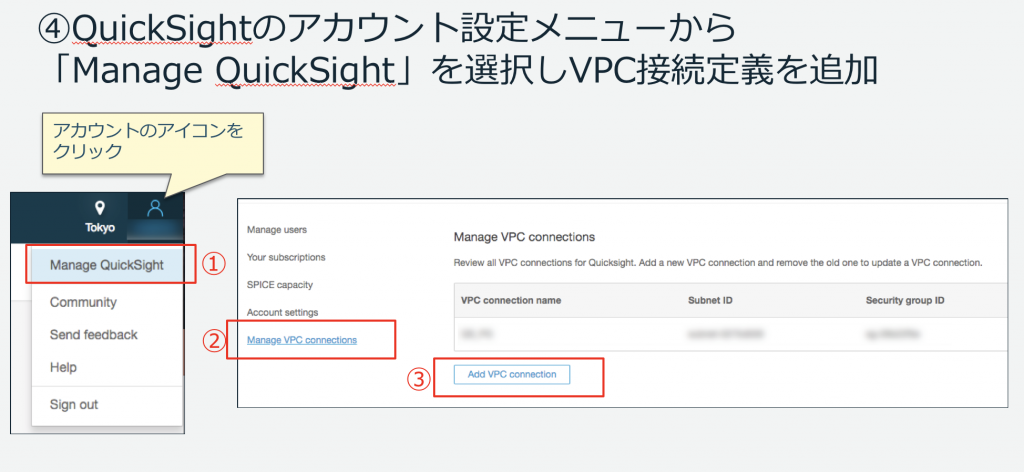Click Add VPC connection button
This screenshot has height=472, width=1024.
tap(512, 375)
